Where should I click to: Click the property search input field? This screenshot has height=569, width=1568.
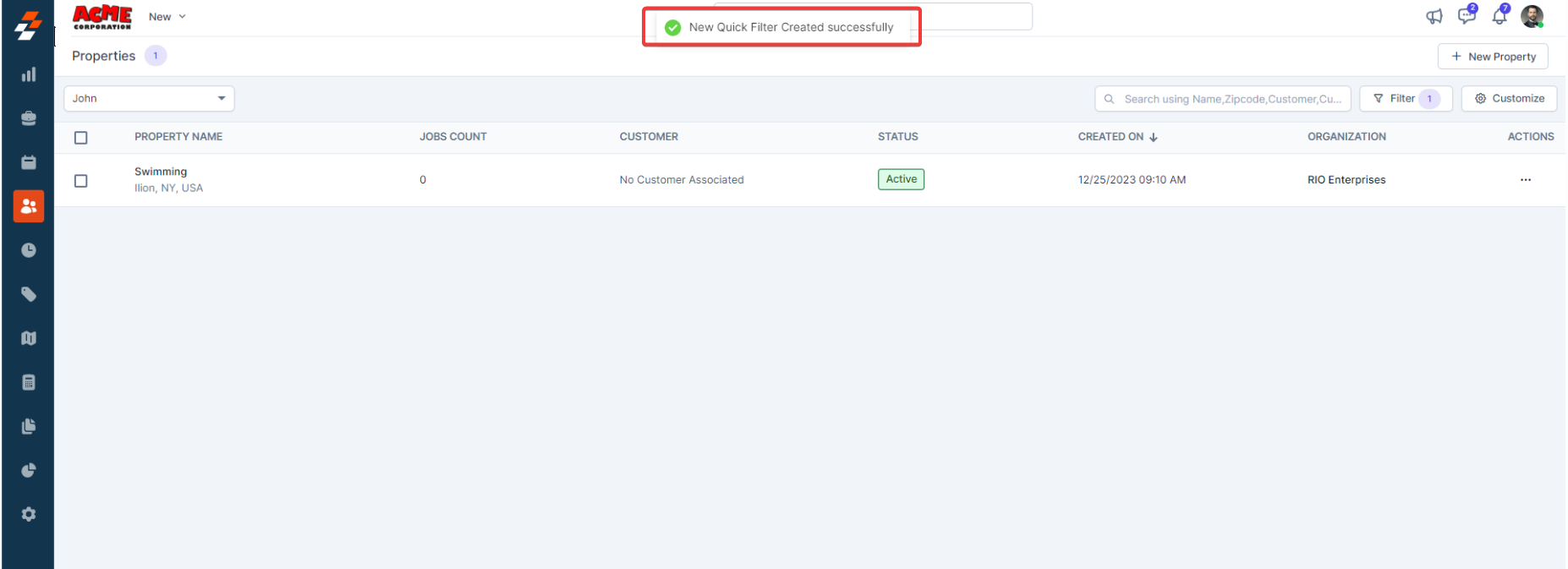coord(1231,99)
